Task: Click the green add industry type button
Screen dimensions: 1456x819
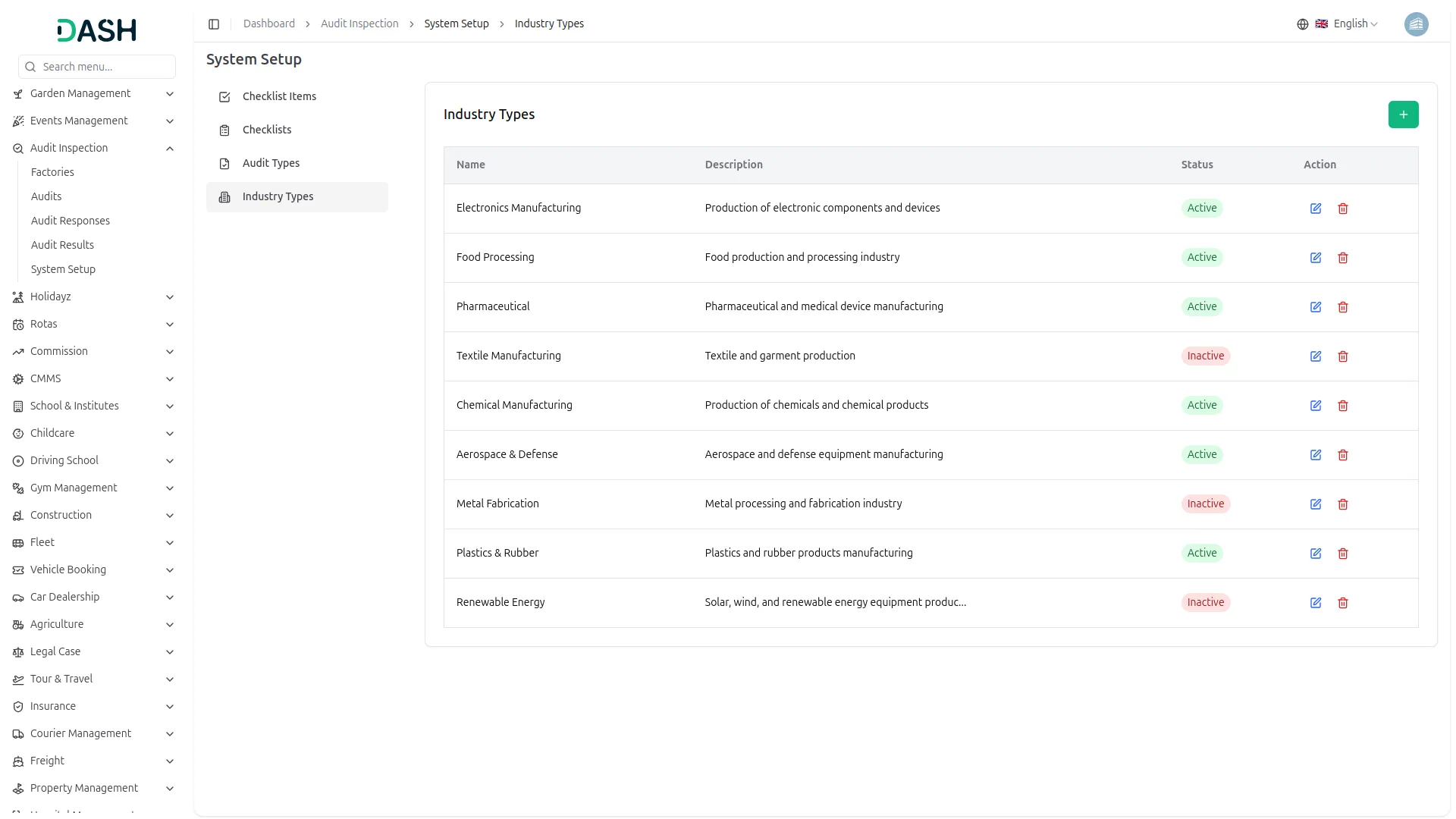Action: pyautogui.click(x=1403, y=115)
